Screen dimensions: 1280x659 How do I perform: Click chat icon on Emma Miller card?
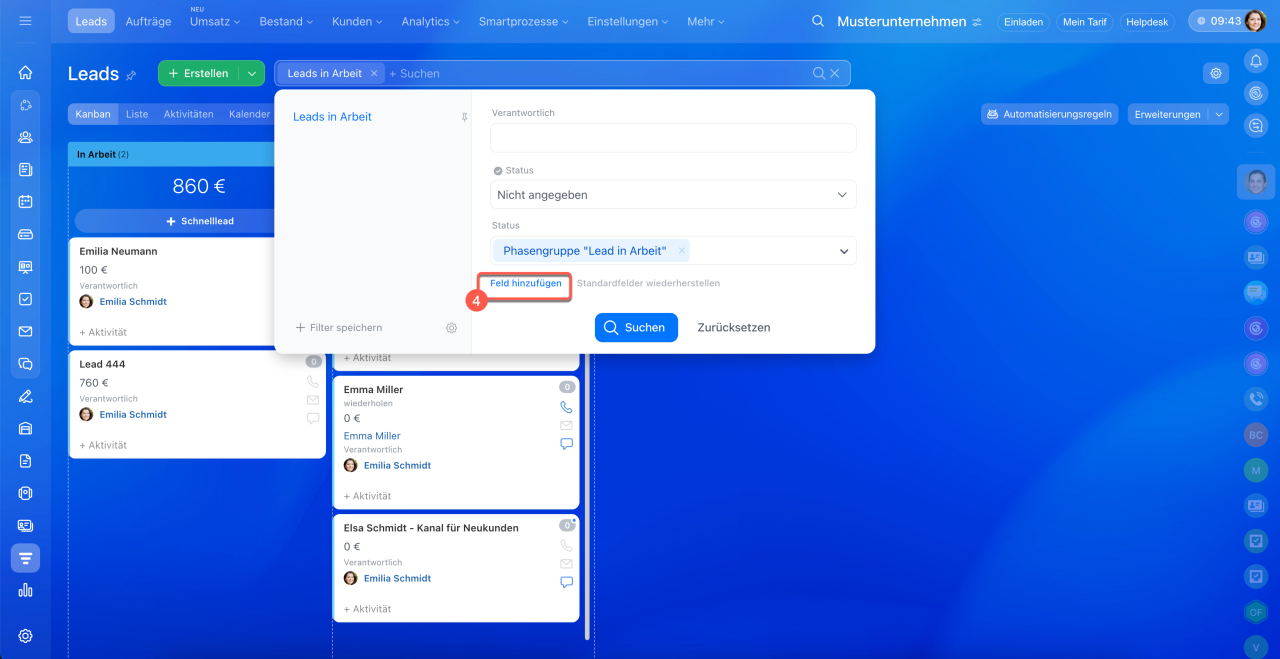(x=566, y=443)
